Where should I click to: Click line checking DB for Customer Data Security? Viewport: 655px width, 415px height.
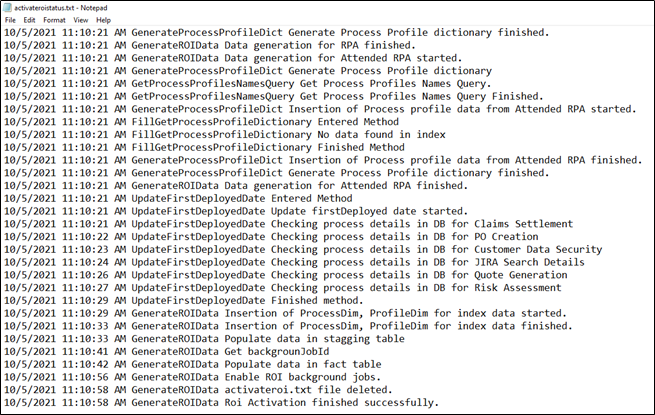pyautogui.click(x=303, y=250)
